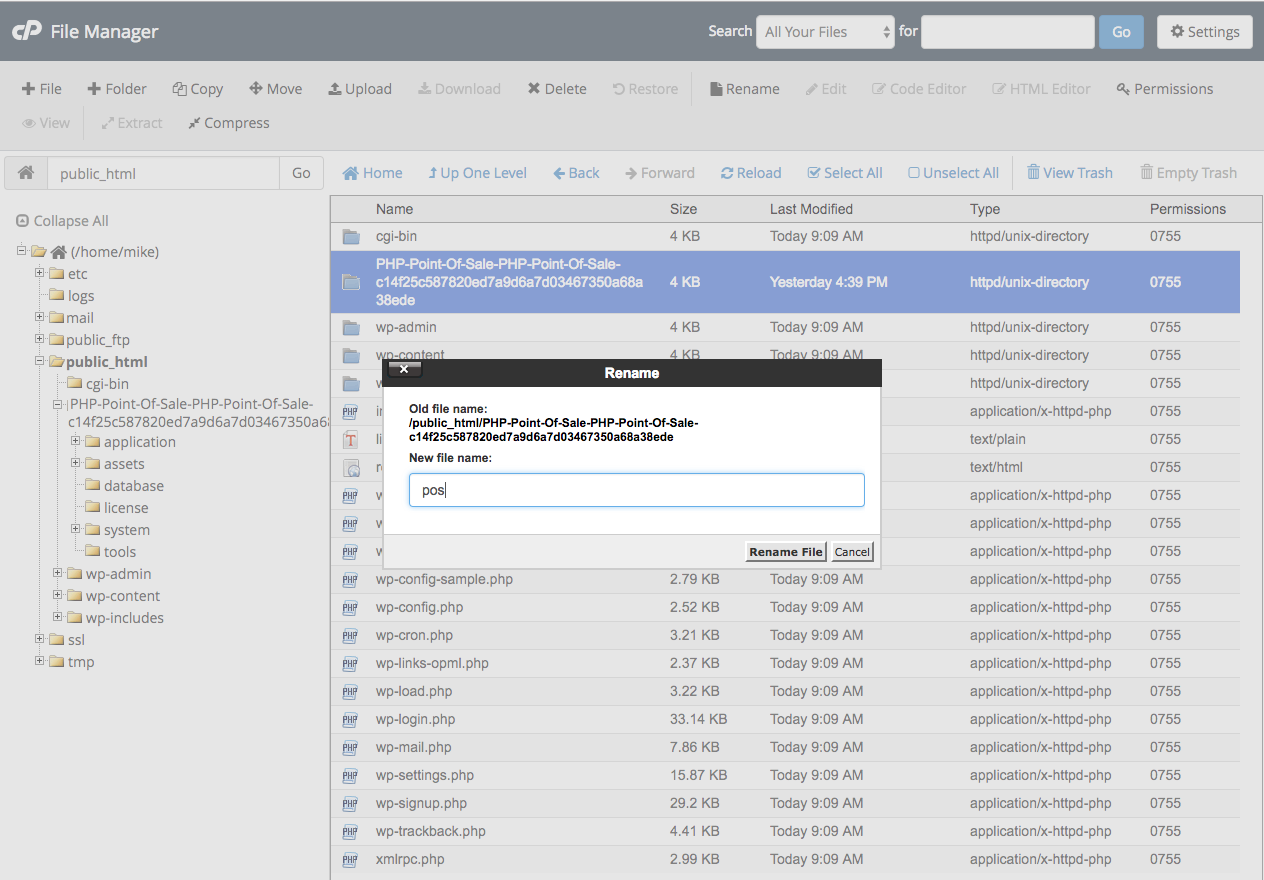1264x880 pixels.
Task: Select the wp-mail.php file
Action: 413,747
